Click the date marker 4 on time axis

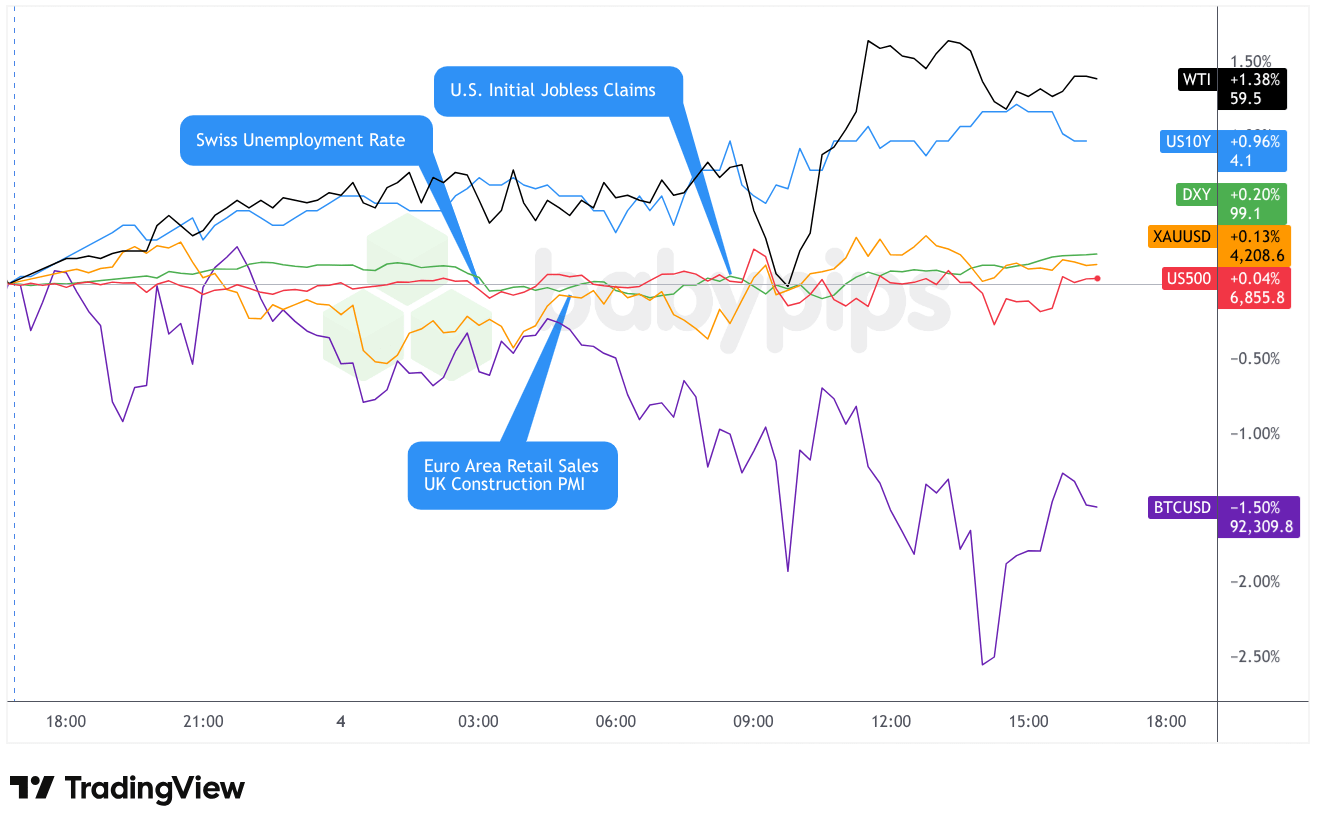[341, 722]
